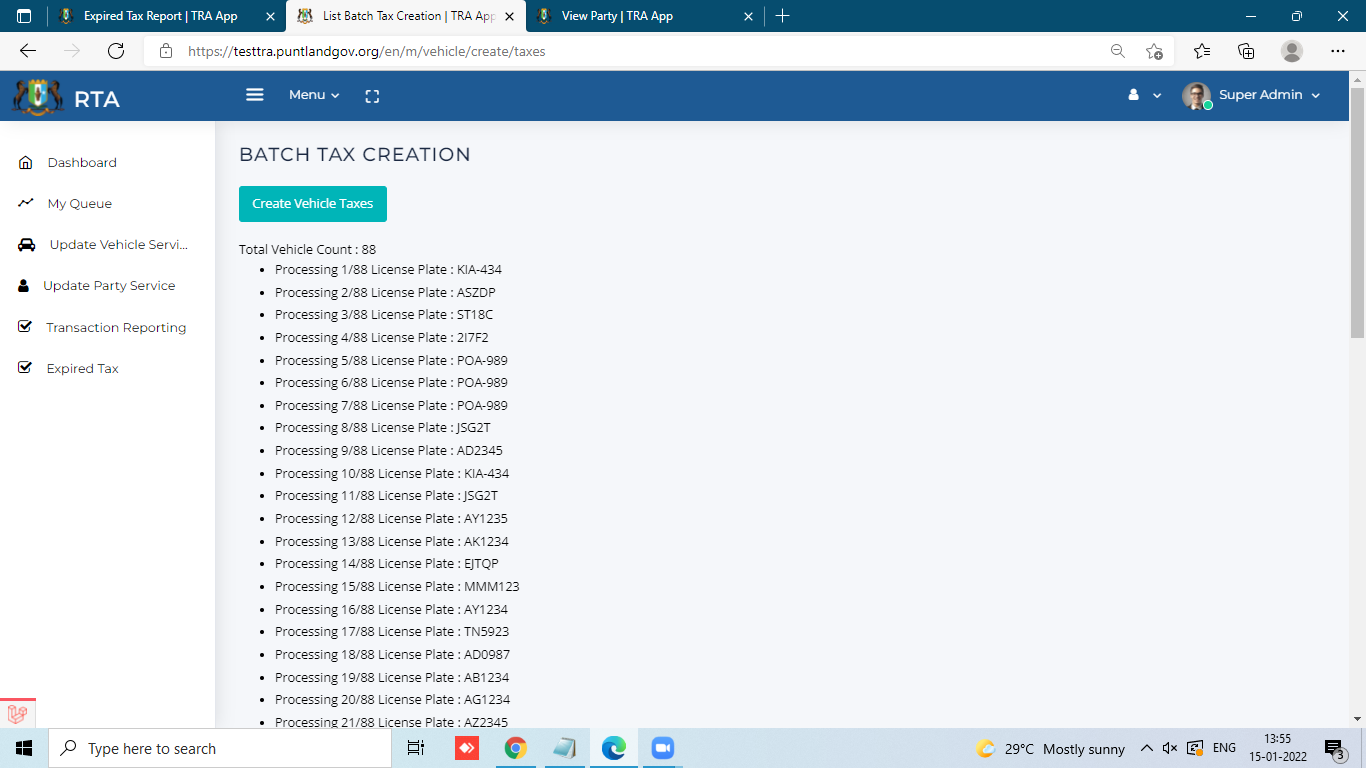Screen dimensions: 1366x768
Task: Open the Laravel debug bar icon
Action: 17,714
